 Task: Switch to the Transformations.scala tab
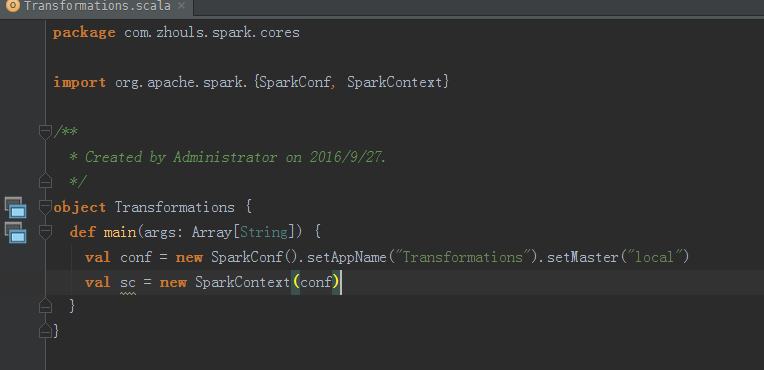tap(97, 7)
